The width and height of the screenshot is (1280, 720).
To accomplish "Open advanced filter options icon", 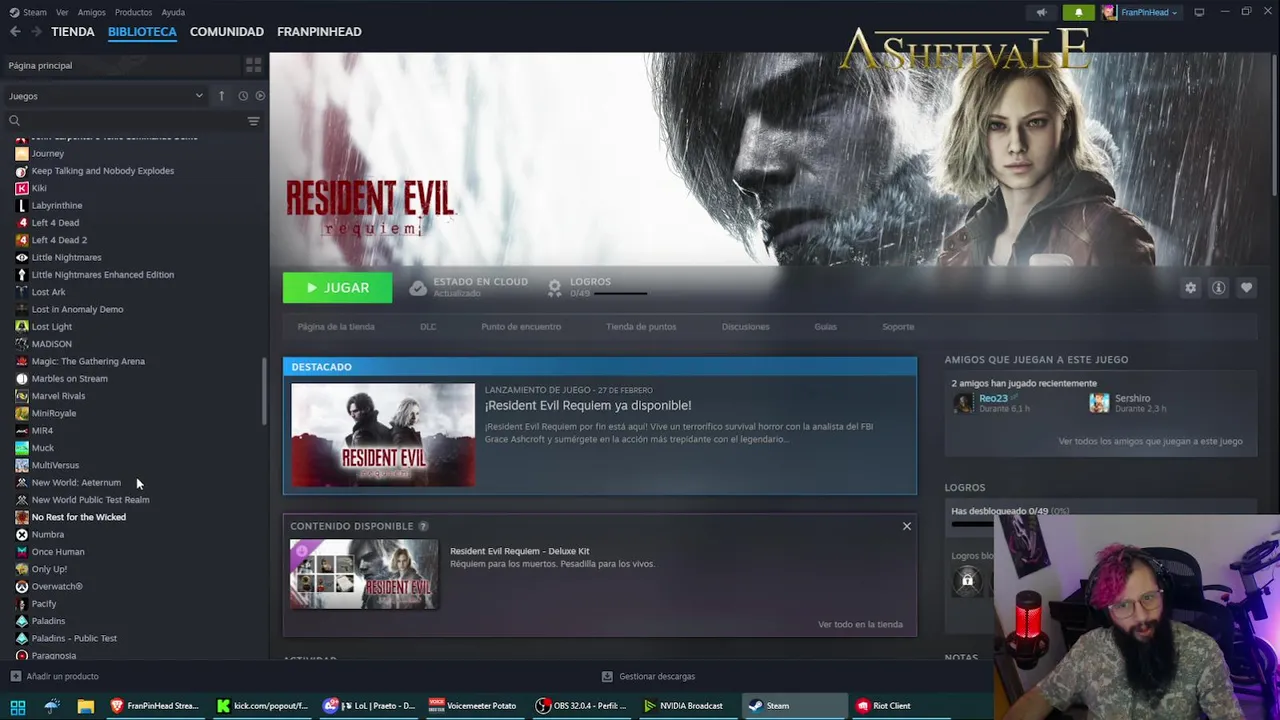I will (x=253, y=121).
